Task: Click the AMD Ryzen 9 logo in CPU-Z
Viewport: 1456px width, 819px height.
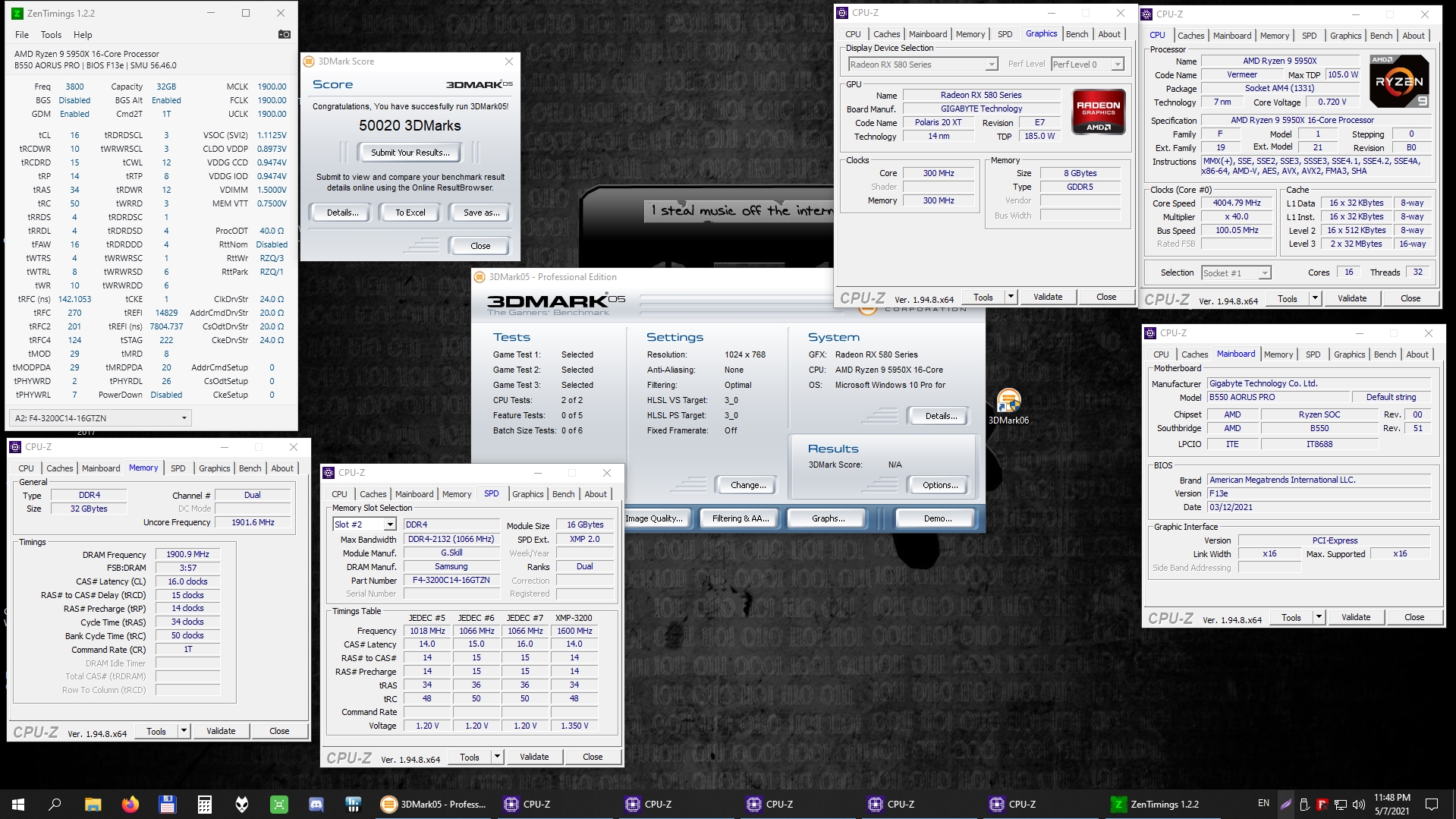Action: click(1400, 81)
